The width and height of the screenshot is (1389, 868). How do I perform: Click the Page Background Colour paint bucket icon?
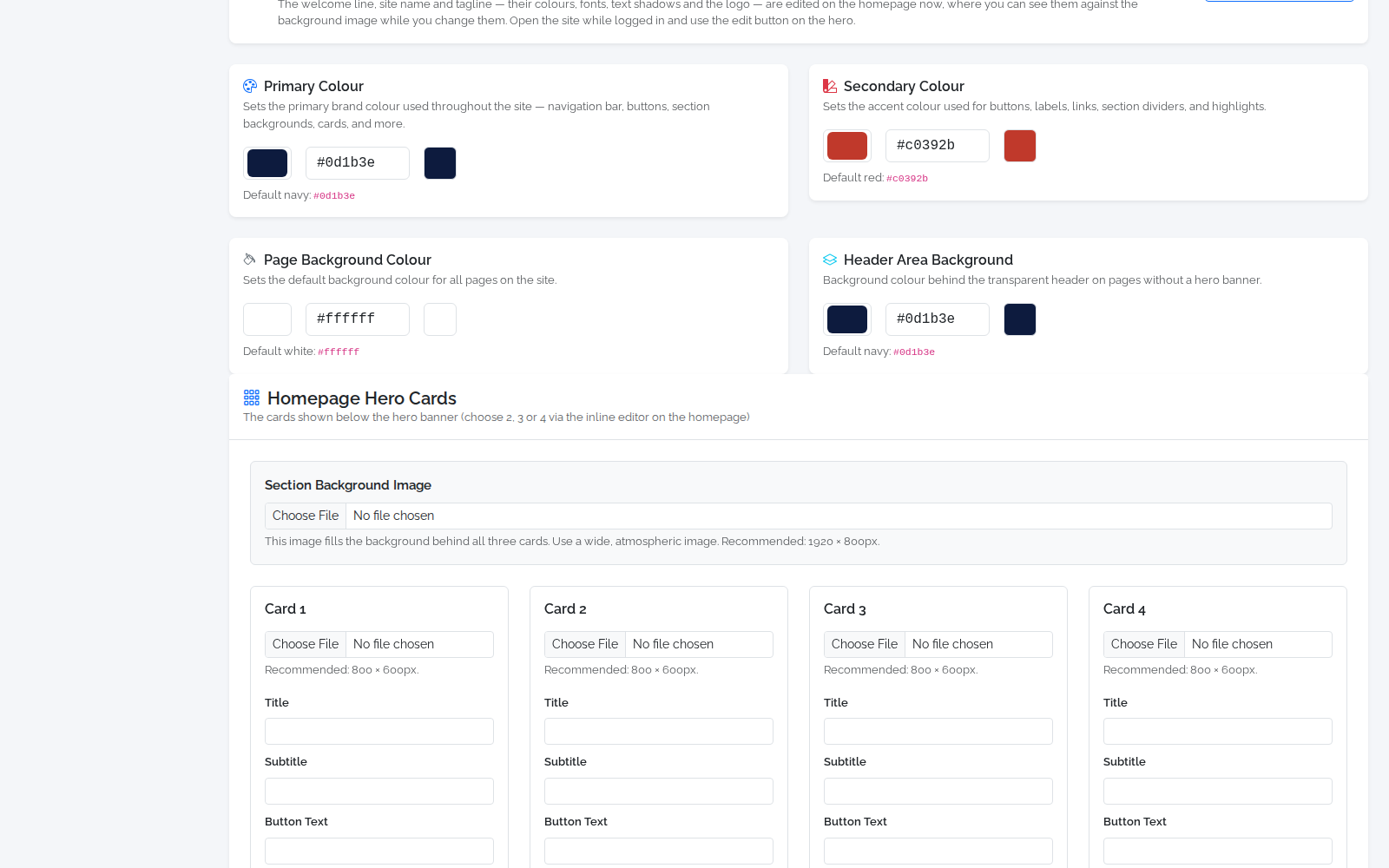click(250, 260)
